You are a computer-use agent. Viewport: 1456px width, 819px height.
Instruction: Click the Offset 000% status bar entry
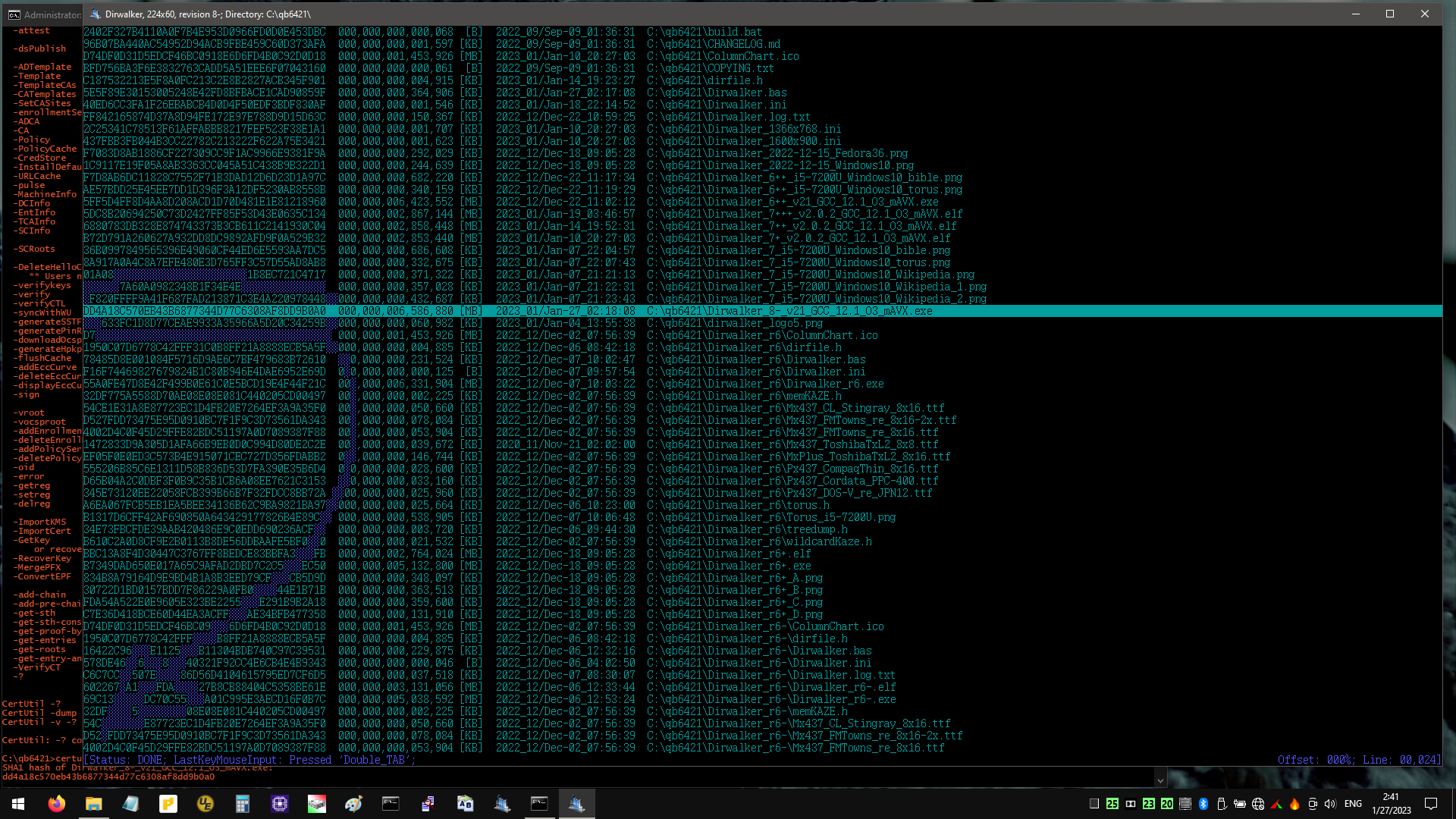click(x=1314, y=760)
